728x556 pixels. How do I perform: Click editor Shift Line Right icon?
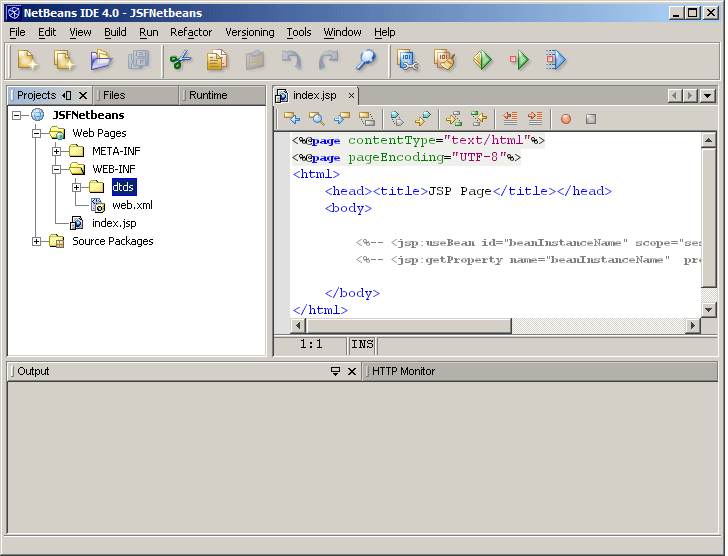coord(535,119)
